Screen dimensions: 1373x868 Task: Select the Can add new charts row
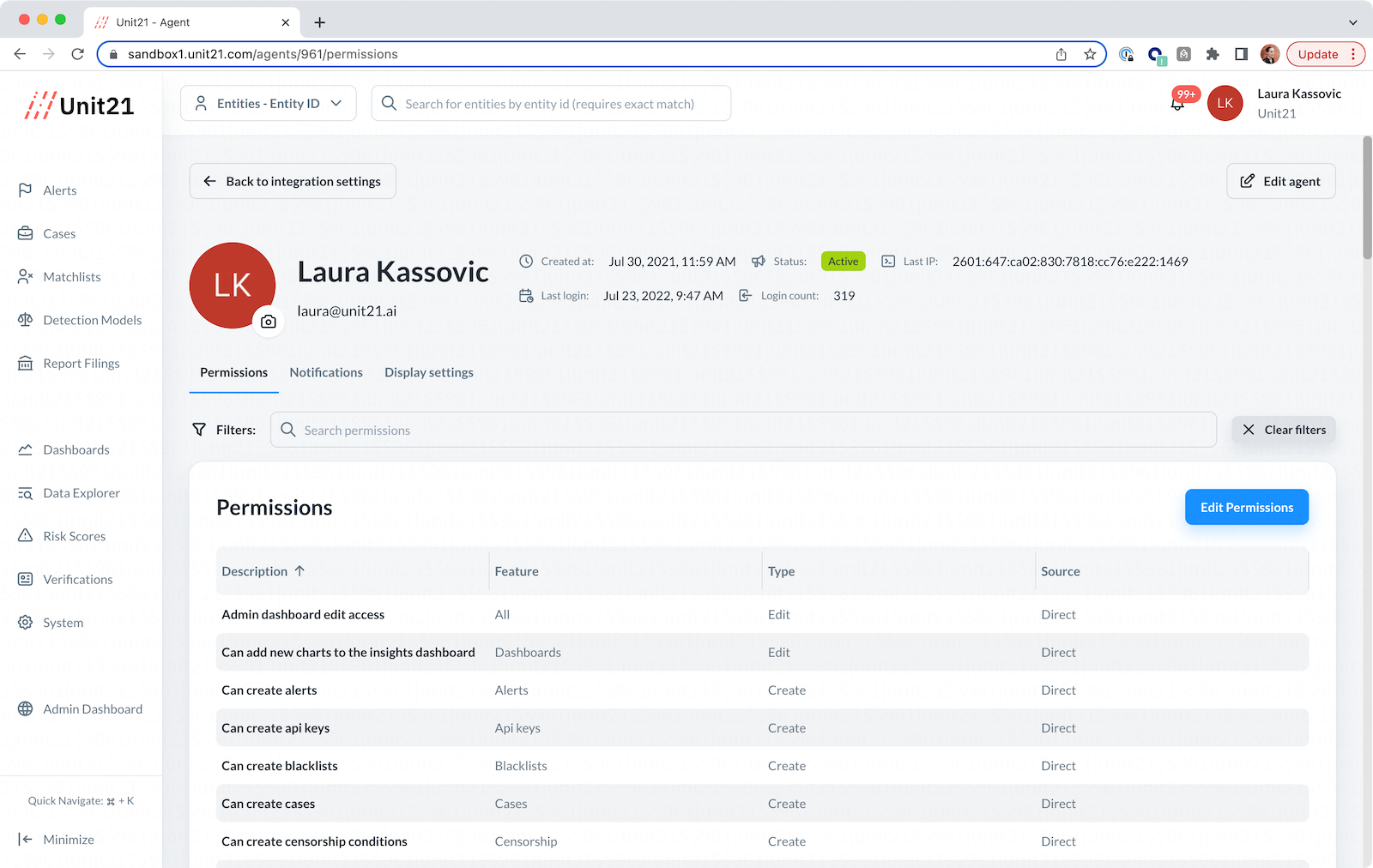[762, 652]
